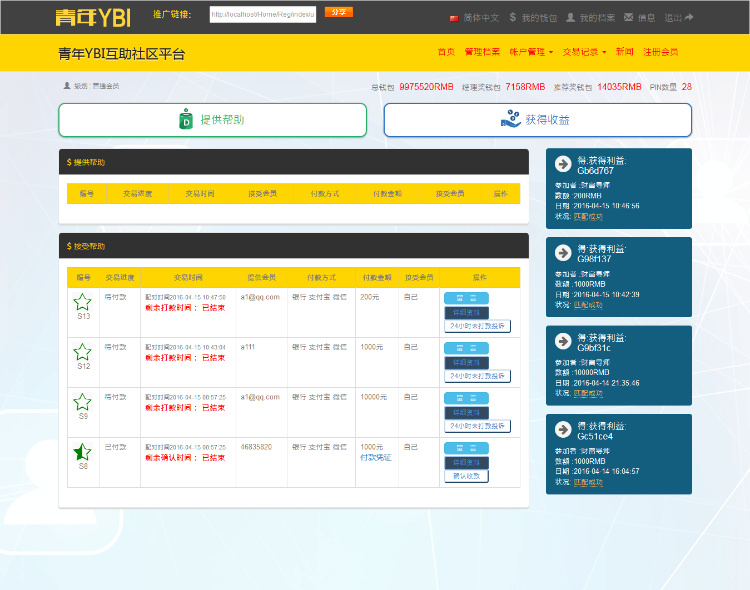Click the arrow icon on card Gb6d767

point(563,165)
